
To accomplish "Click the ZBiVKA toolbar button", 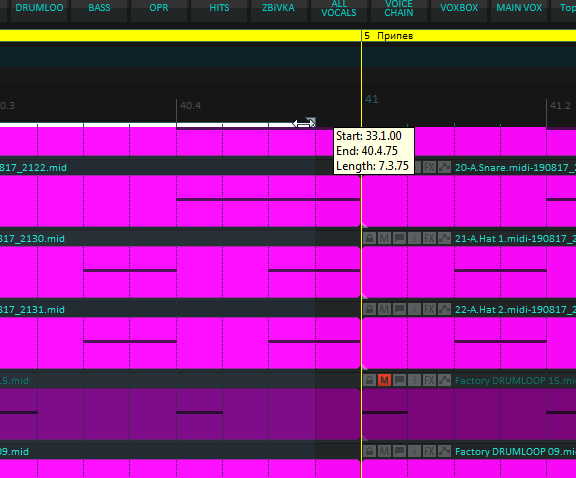I will pos(278,10).
